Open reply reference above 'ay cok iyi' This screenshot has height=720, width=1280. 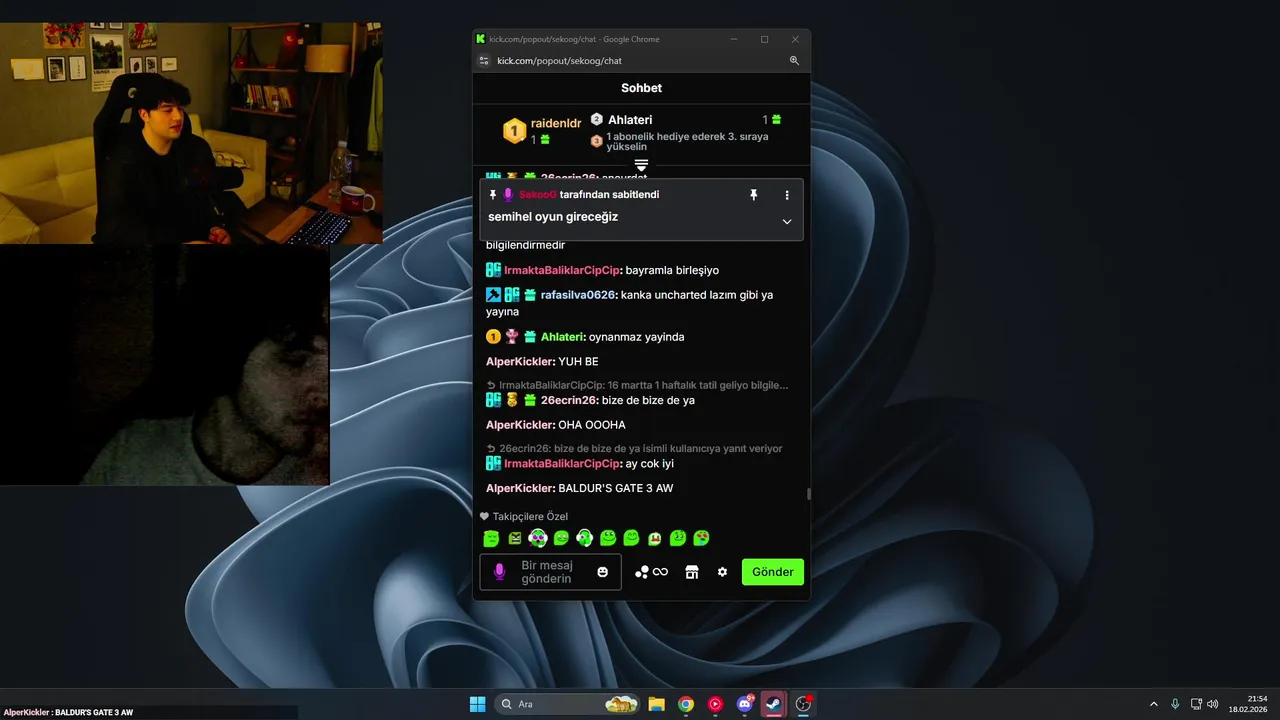pos(634,449)
